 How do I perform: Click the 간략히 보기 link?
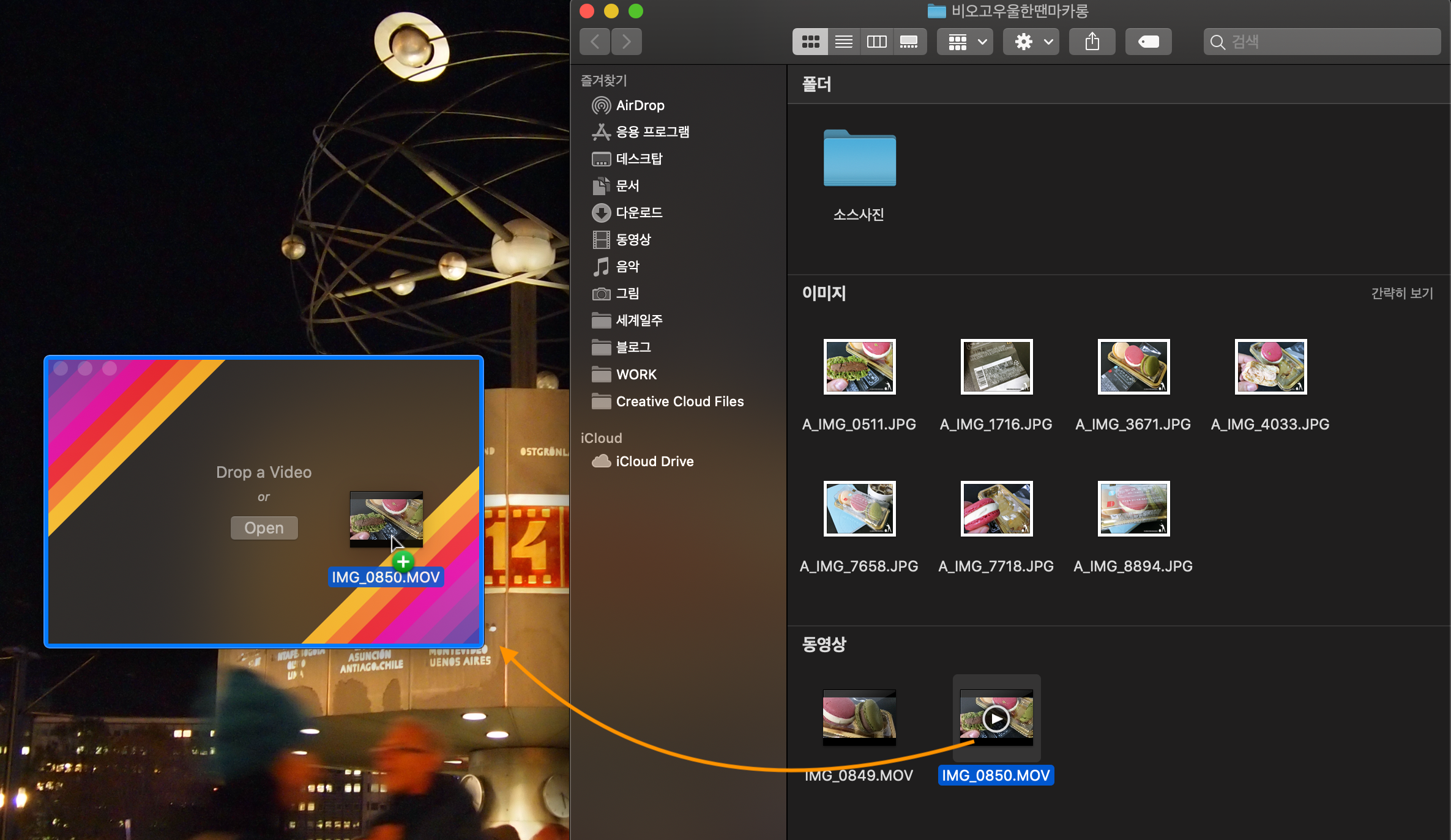click(1401, 294)
